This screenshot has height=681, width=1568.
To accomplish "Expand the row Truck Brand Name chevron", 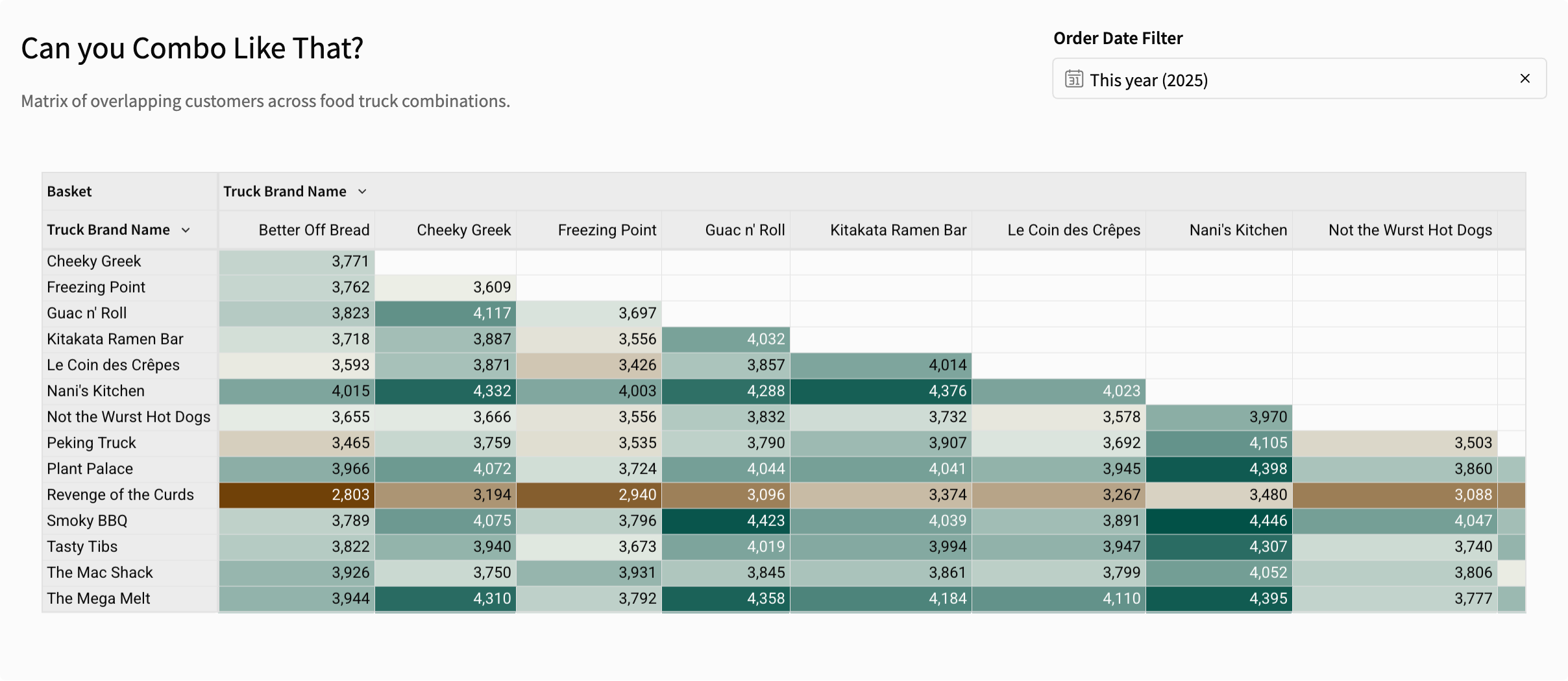I will pos(186,230).
